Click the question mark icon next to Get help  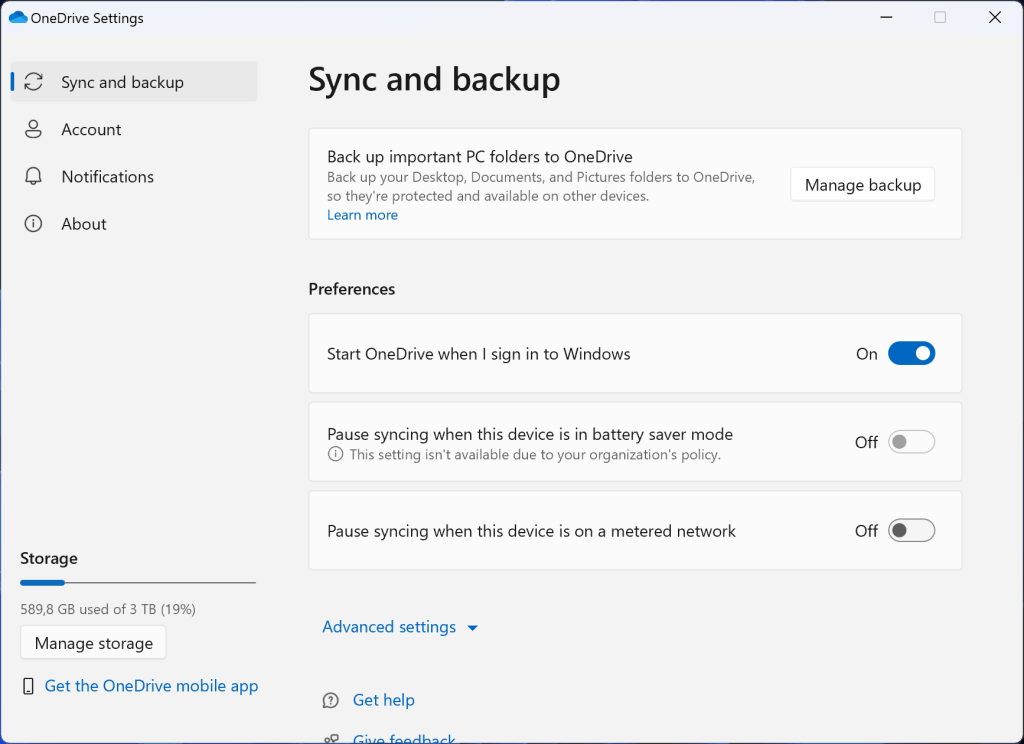330,700
